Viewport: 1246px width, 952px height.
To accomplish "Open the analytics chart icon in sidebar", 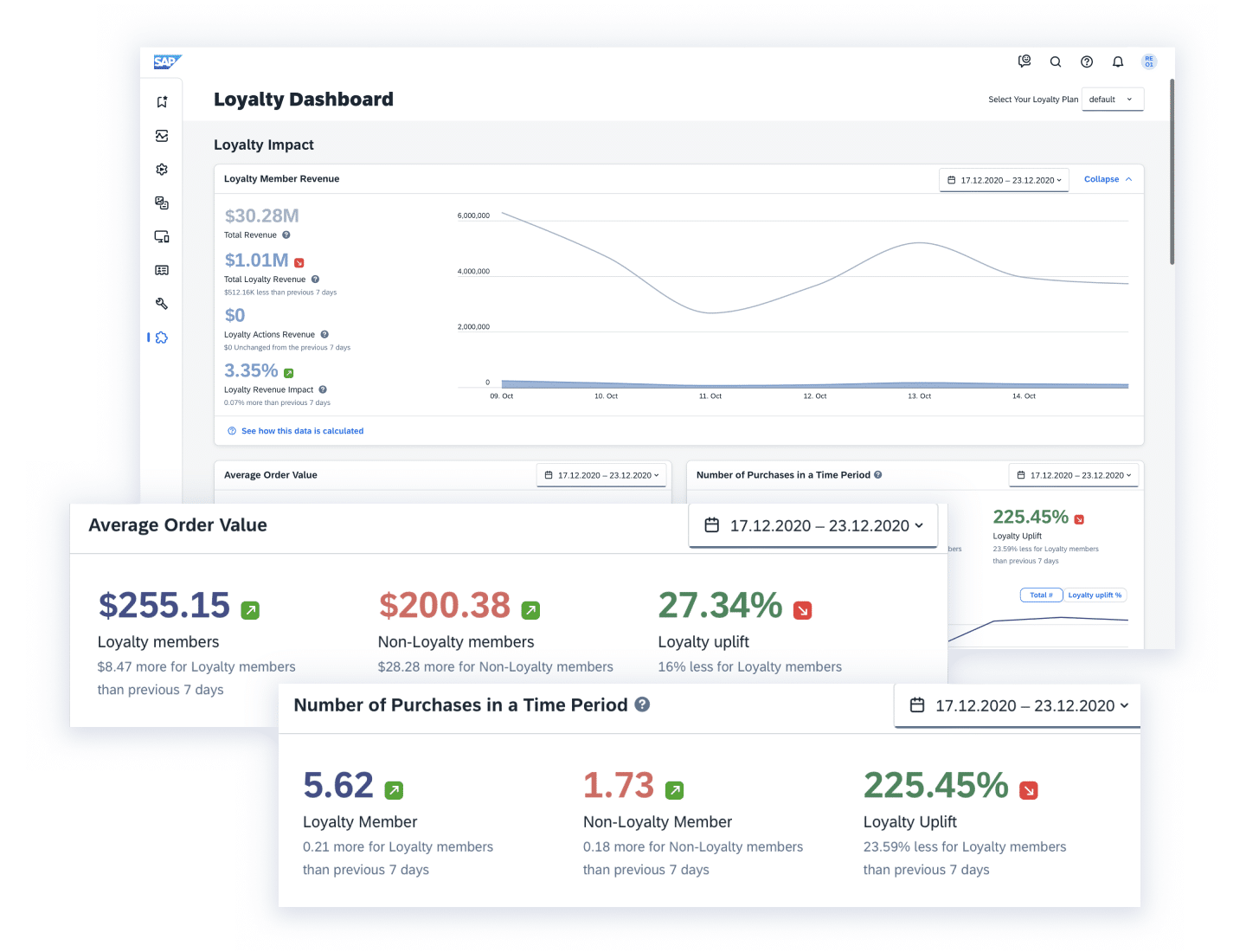I will 162,136.
